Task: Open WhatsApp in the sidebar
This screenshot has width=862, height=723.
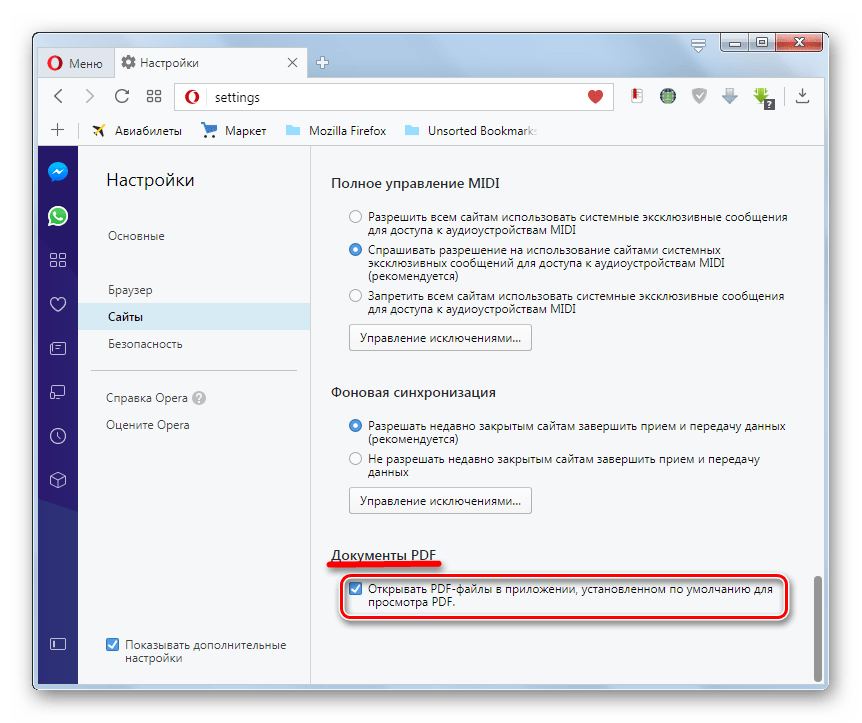Action: [x=57, y=215]
